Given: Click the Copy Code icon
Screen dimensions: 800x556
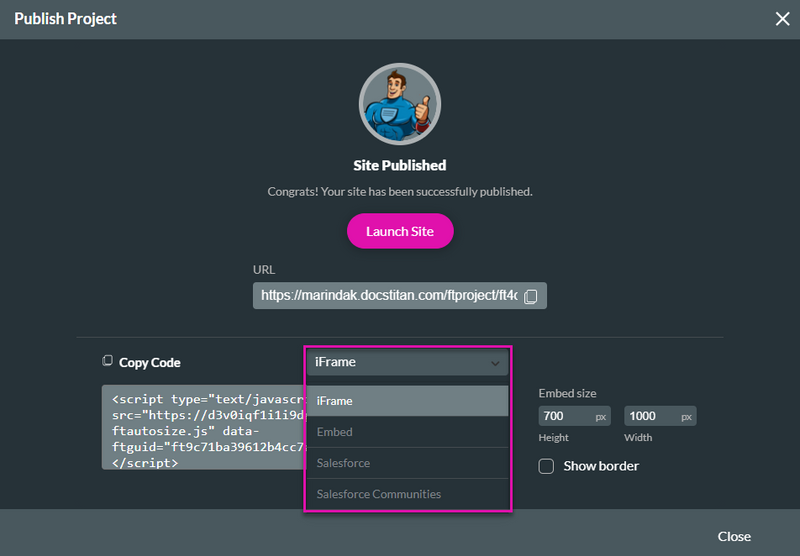Looking at the screenshot, I should point(107,361).
